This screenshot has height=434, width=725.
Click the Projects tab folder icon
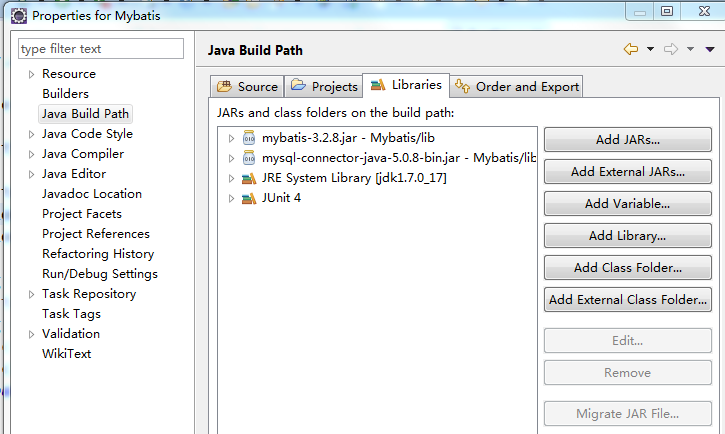coord(298,85)
